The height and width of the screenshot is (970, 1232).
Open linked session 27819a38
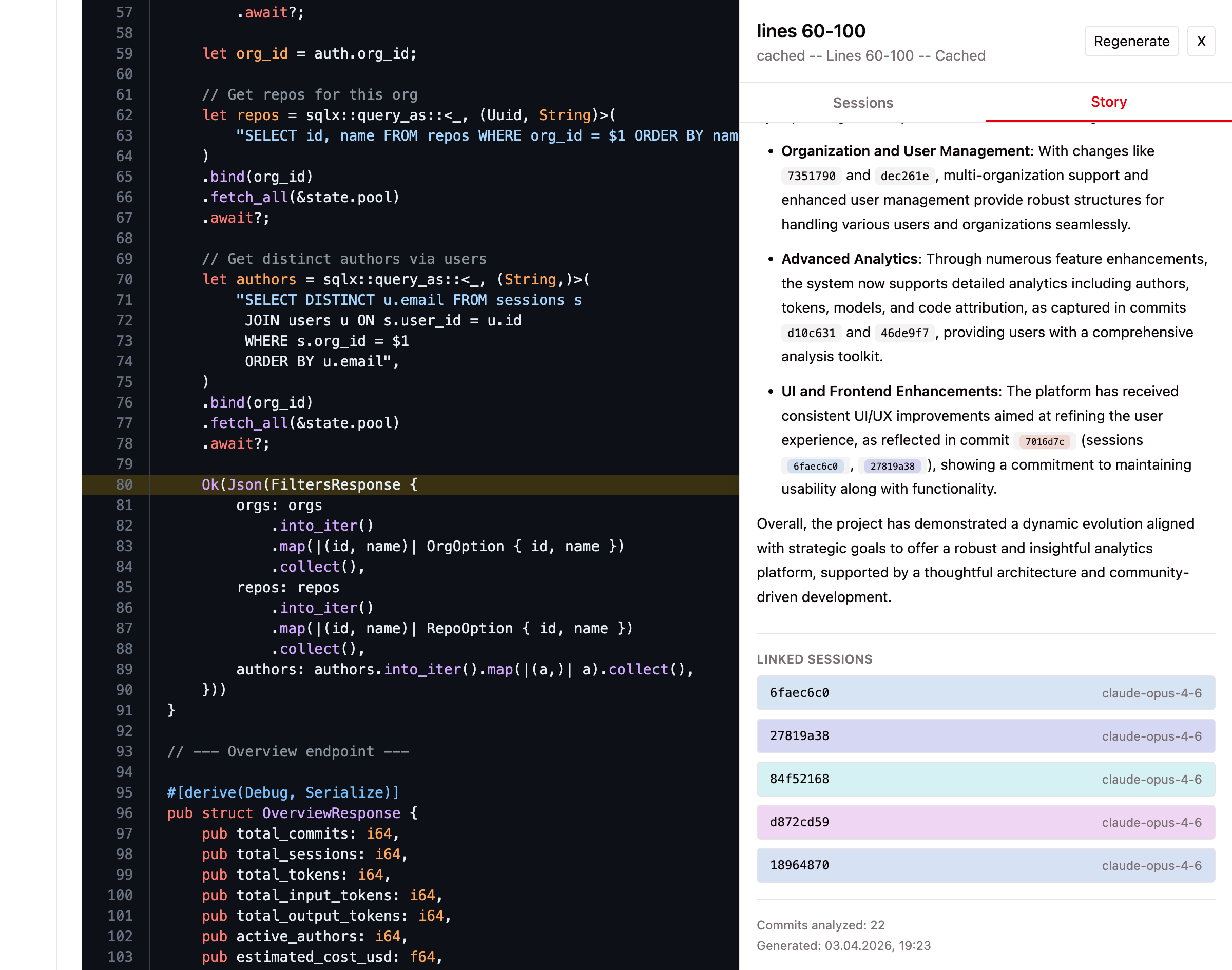(985, 736)
